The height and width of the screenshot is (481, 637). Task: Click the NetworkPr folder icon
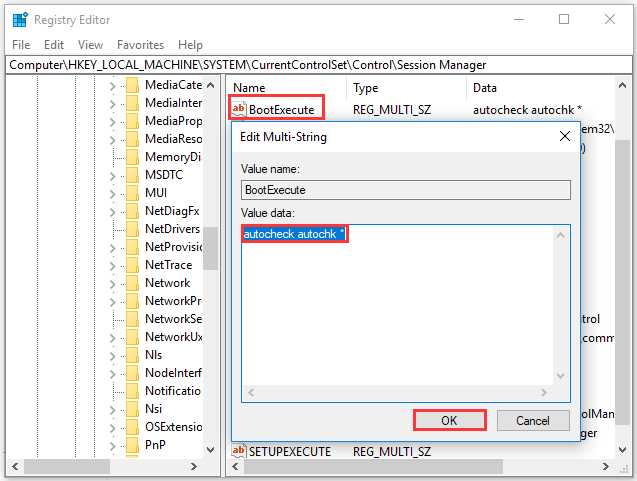coord(132,301)
